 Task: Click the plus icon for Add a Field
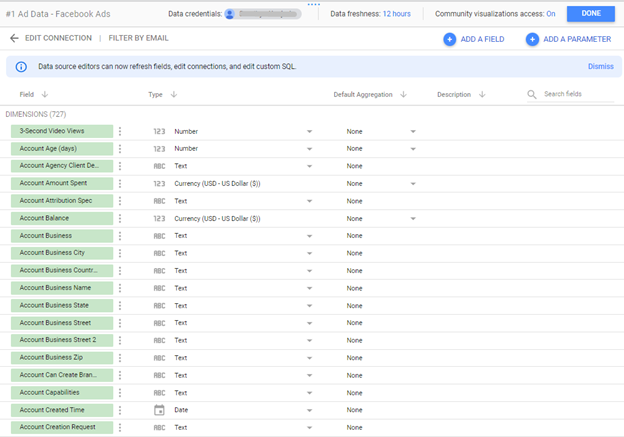450,39
